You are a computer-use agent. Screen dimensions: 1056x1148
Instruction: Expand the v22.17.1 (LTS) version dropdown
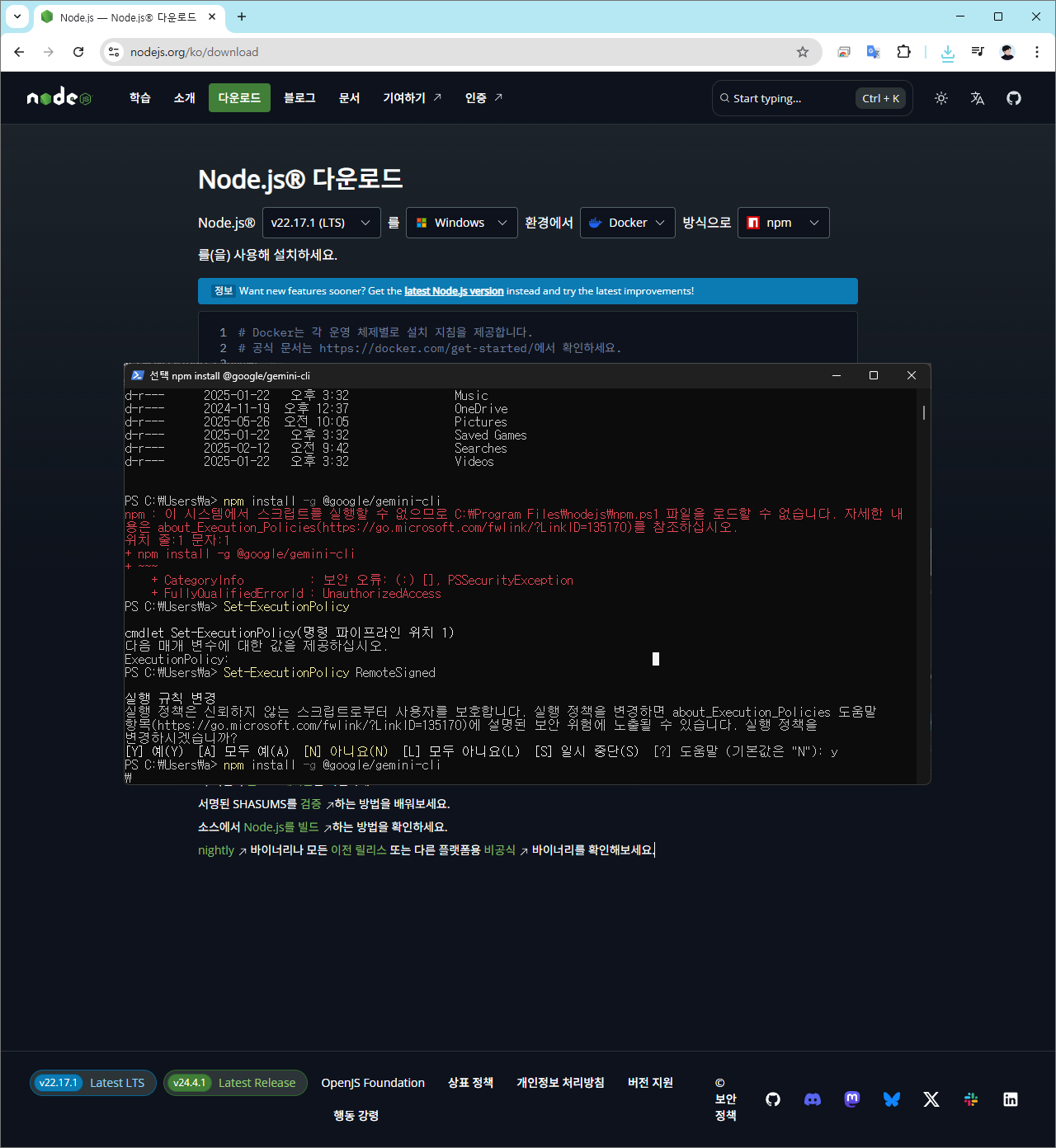point(321,223)
